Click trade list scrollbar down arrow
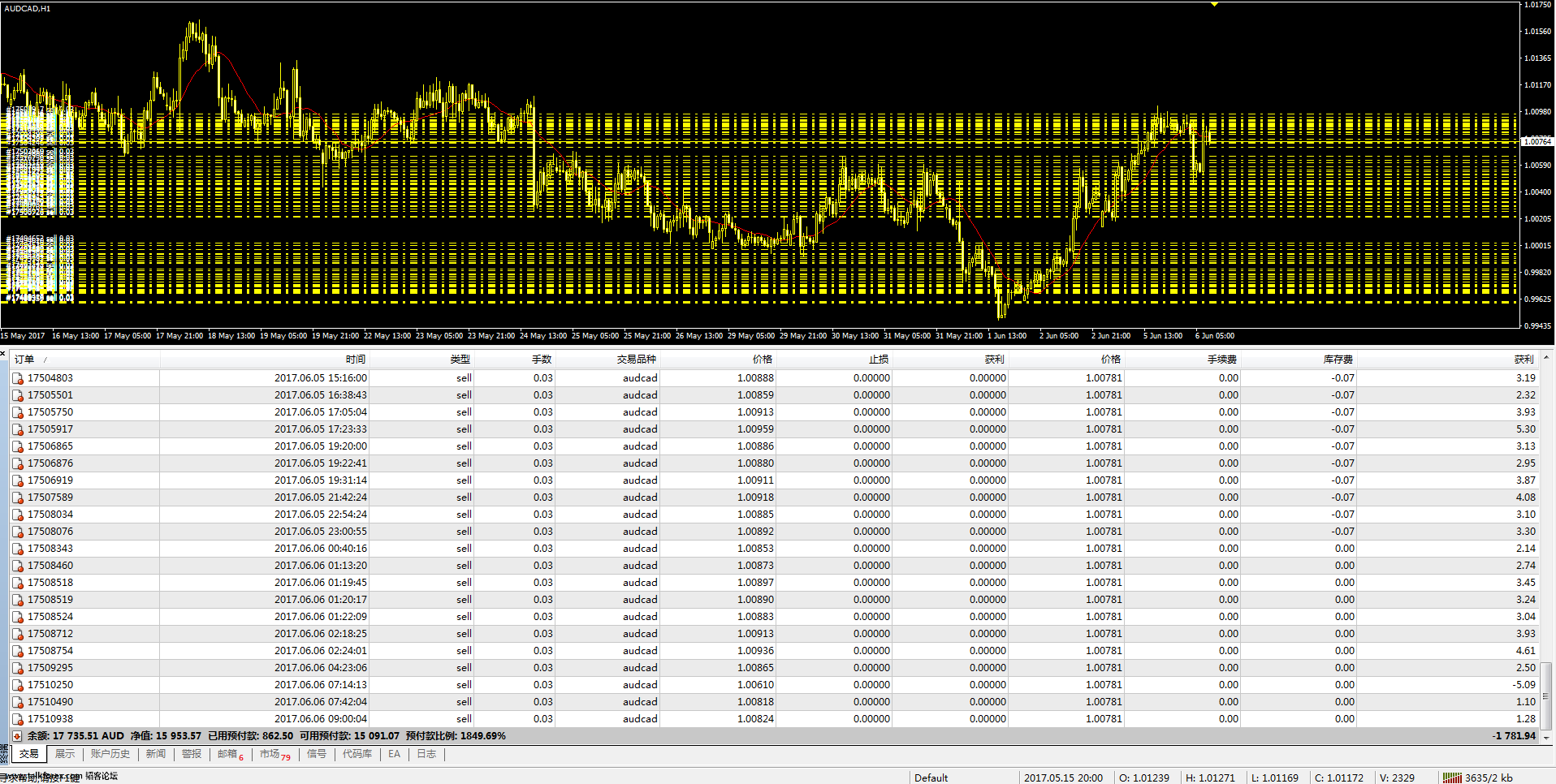The height and width of the screenshot is (784, 1556). click(1546, 737)
